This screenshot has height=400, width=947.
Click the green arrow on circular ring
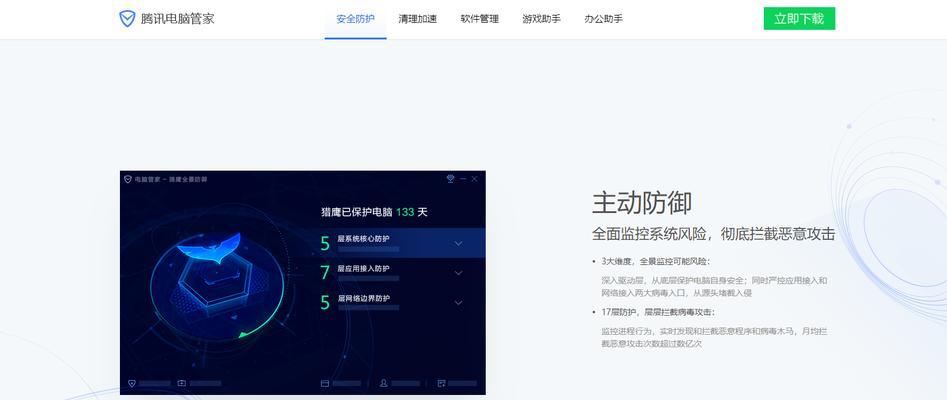tap(243, 334)
